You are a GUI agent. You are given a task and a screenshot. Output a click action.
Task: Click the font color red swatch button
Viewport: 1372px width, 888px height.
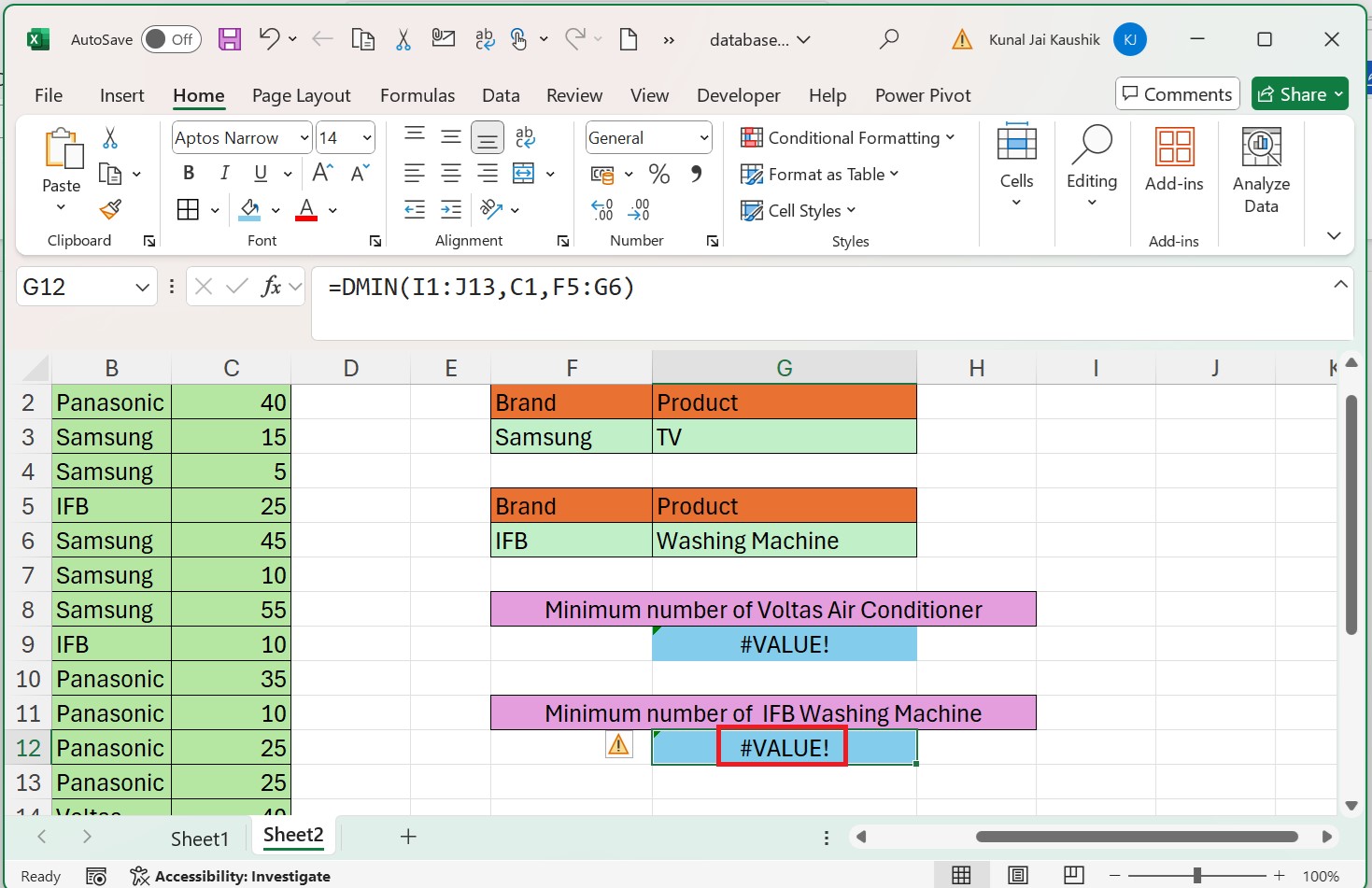(x=306, y=209)
